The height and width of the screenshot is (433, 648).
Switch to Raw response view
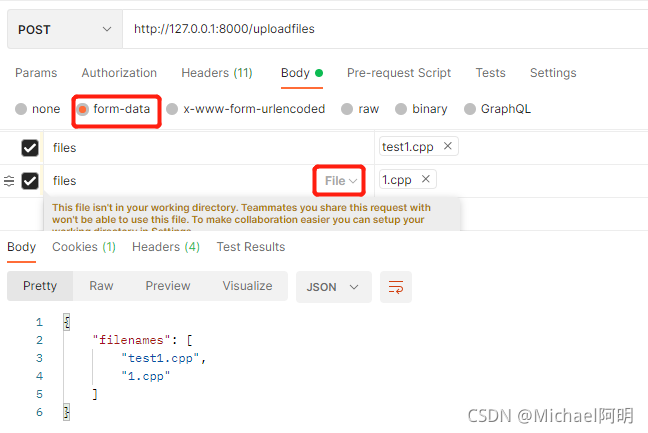point(101,286)
